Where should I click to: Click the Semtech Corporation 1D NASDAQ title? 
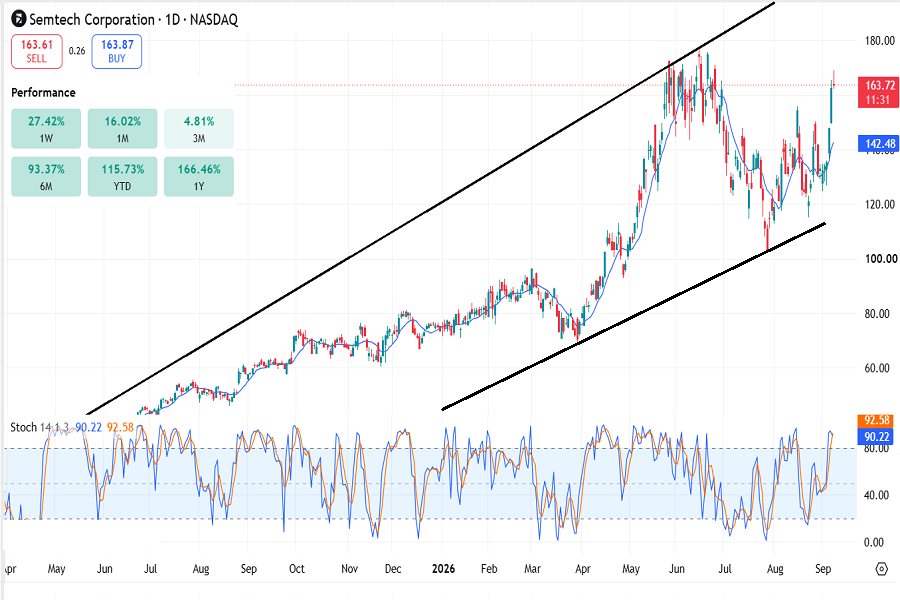(133, 20)
